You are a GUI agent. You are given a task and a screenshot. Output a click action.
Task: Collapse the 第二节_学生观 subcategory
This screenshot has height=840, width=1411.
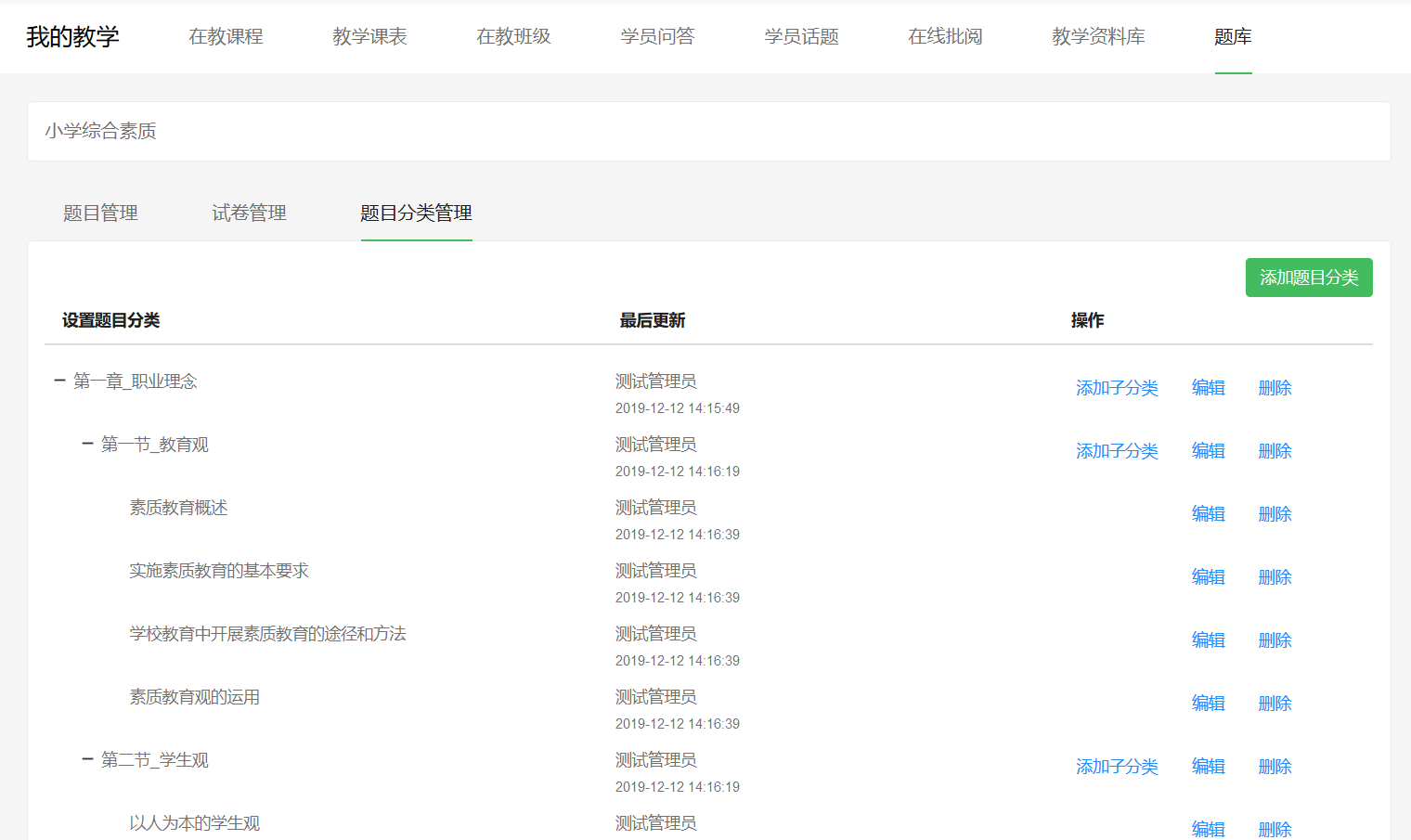(x=87, y=759)
